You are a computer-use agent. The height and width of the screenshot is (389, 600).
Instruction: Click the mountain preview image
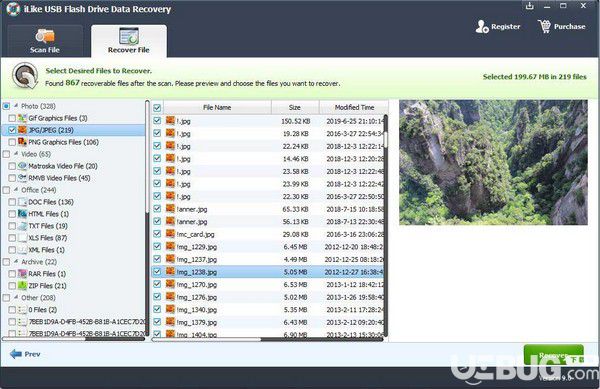pyautogui.click(x=493, y=162)
